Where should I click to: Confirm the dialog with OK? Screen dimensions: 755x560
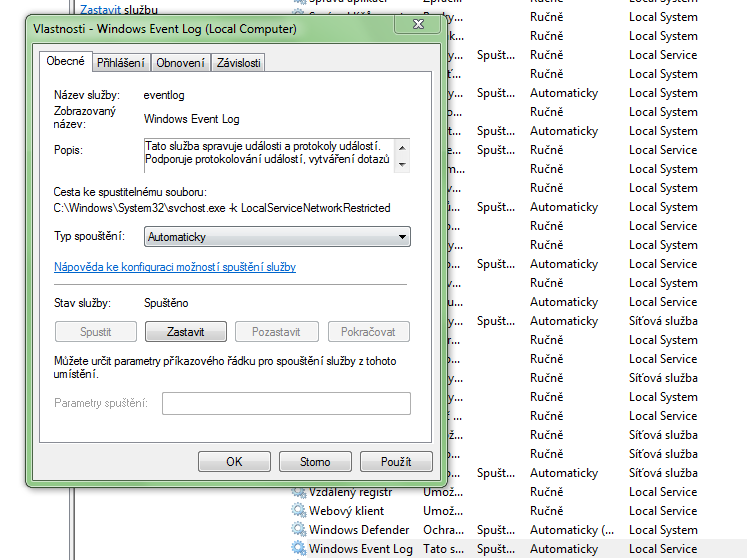pos(234,462)
